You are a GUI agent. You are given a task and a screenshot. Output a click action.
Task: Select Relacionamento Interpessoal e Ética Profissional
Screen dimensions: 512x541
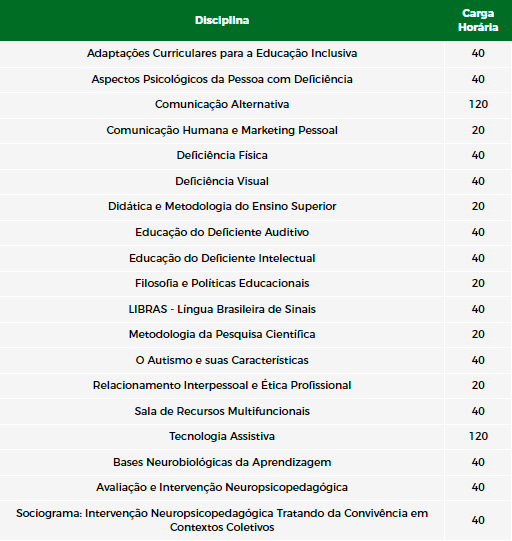222,385
